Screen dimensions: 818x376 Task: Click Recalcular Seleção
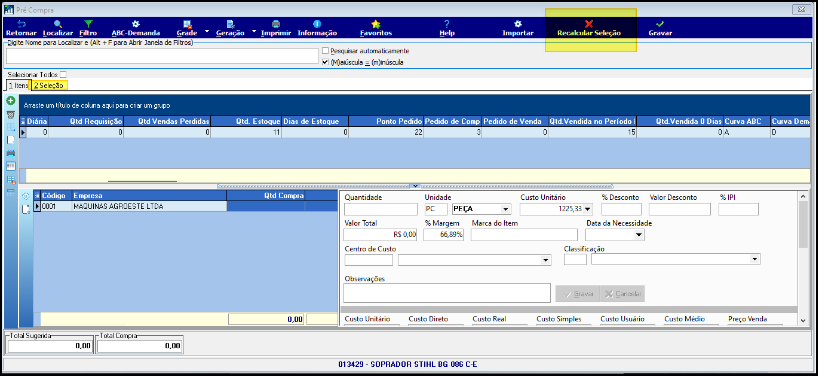coord(589,28)
